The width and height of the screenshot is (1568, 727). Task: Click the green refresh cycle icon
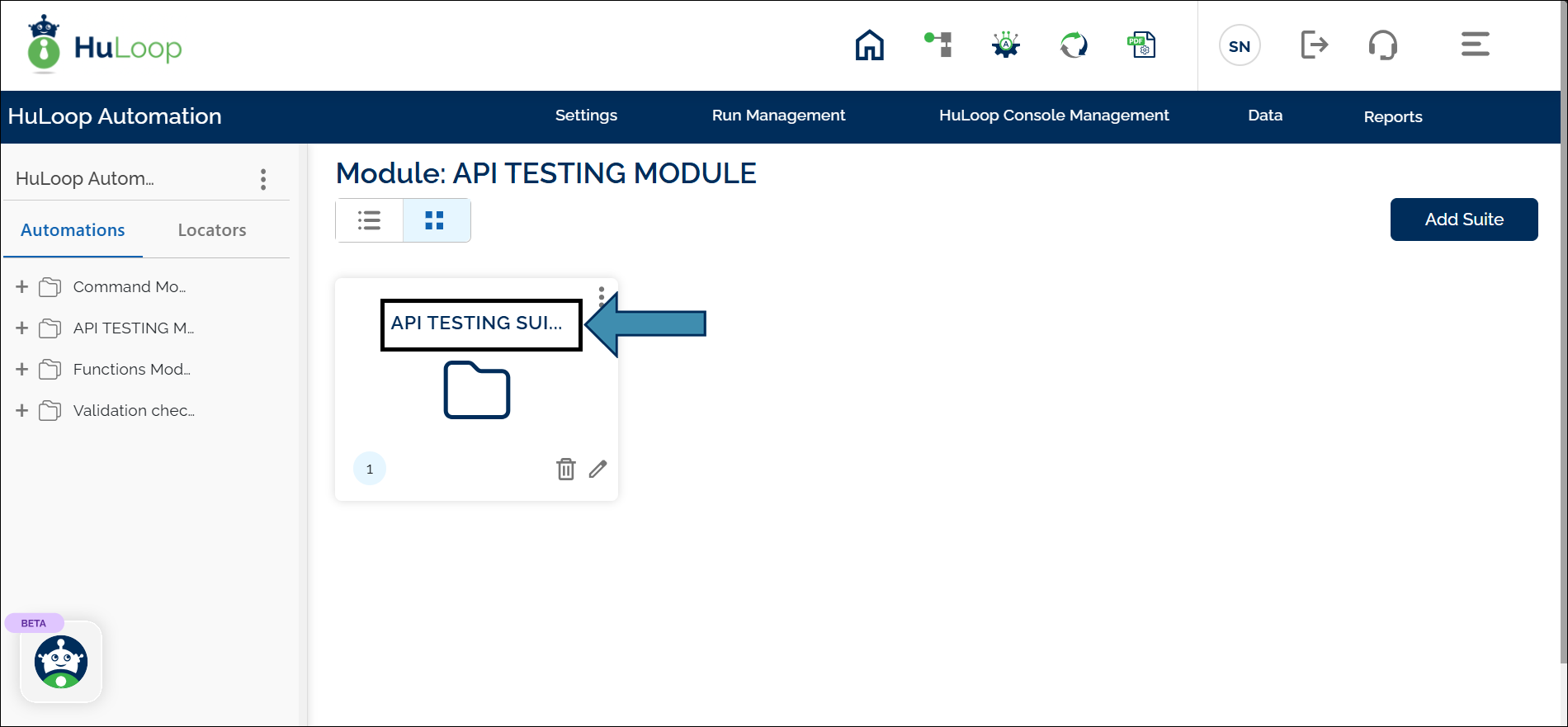1074,45
